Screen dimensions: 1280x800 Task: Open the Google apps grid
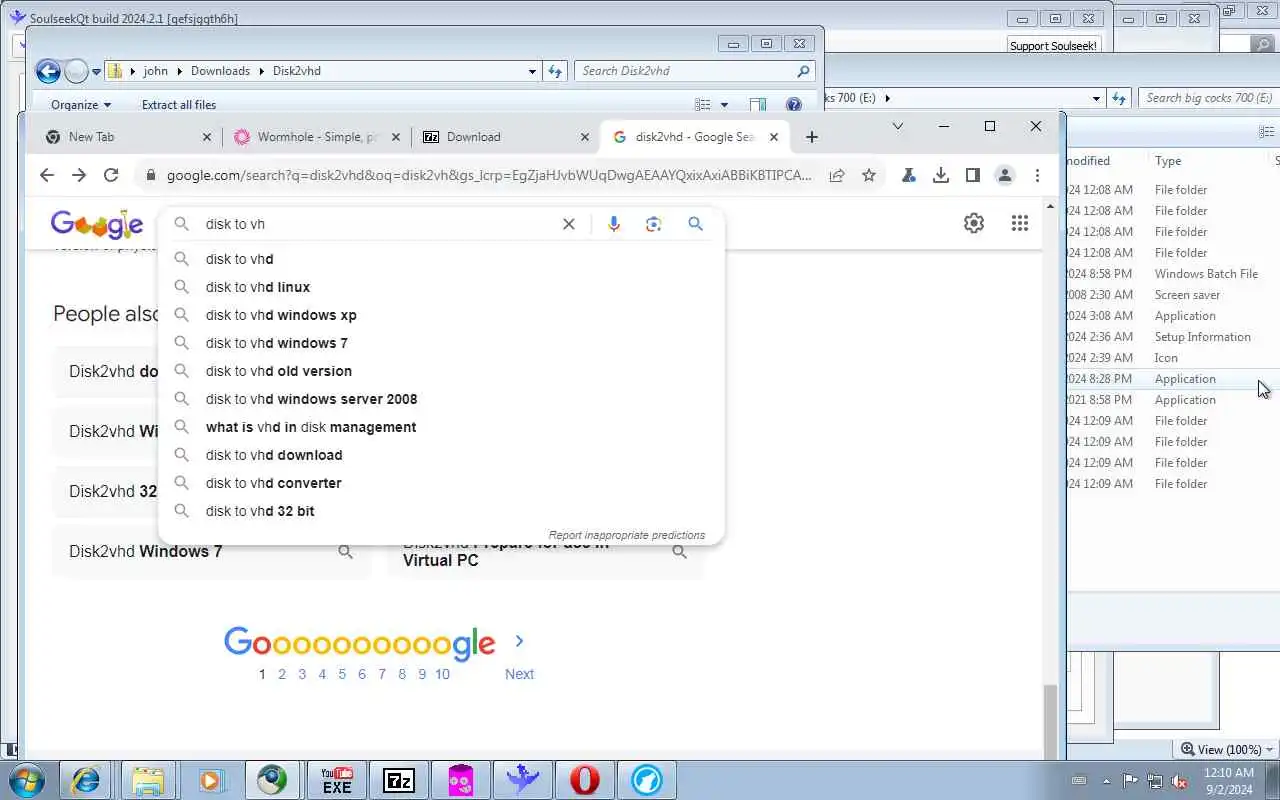point(1020,223)
